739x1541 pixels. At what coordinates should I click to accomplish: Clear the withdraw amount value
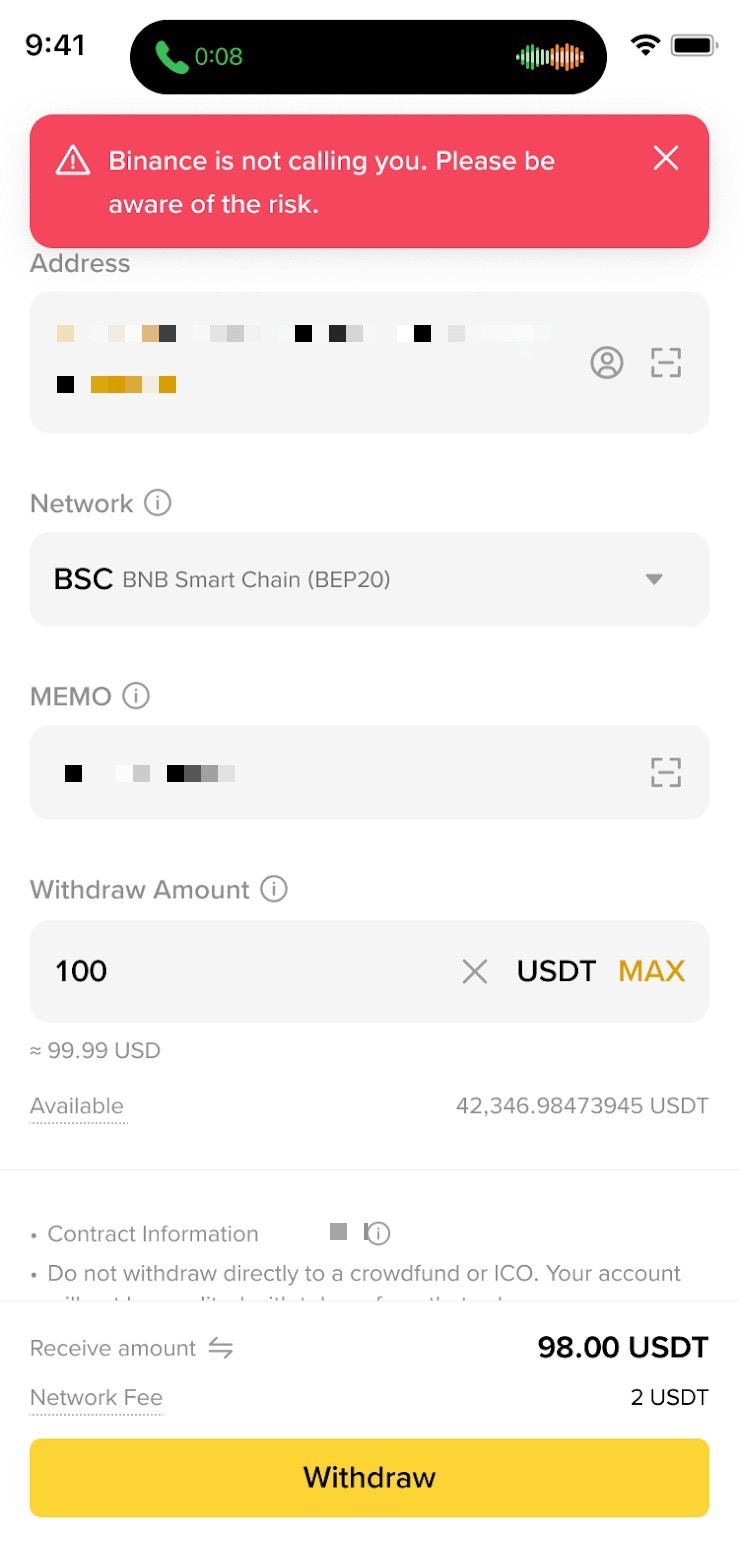(x=474, y=971)
